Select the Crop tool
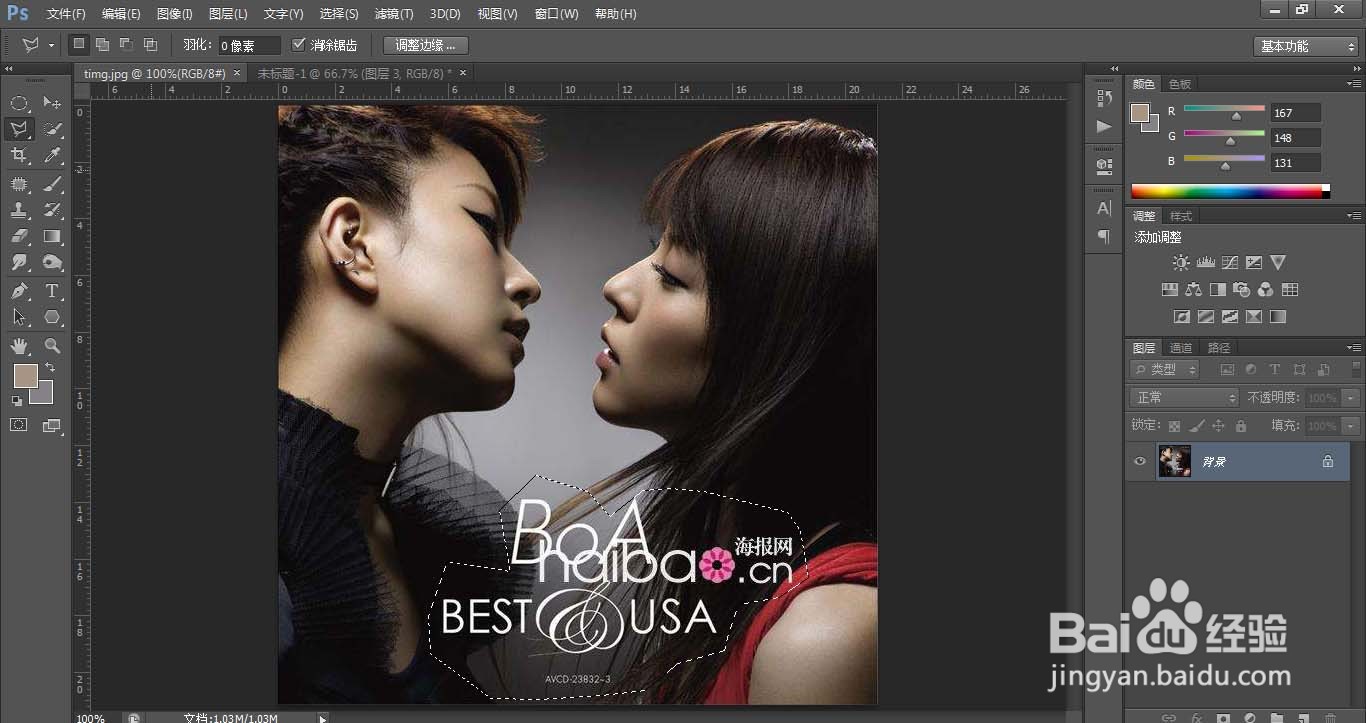 click(19, 155)
